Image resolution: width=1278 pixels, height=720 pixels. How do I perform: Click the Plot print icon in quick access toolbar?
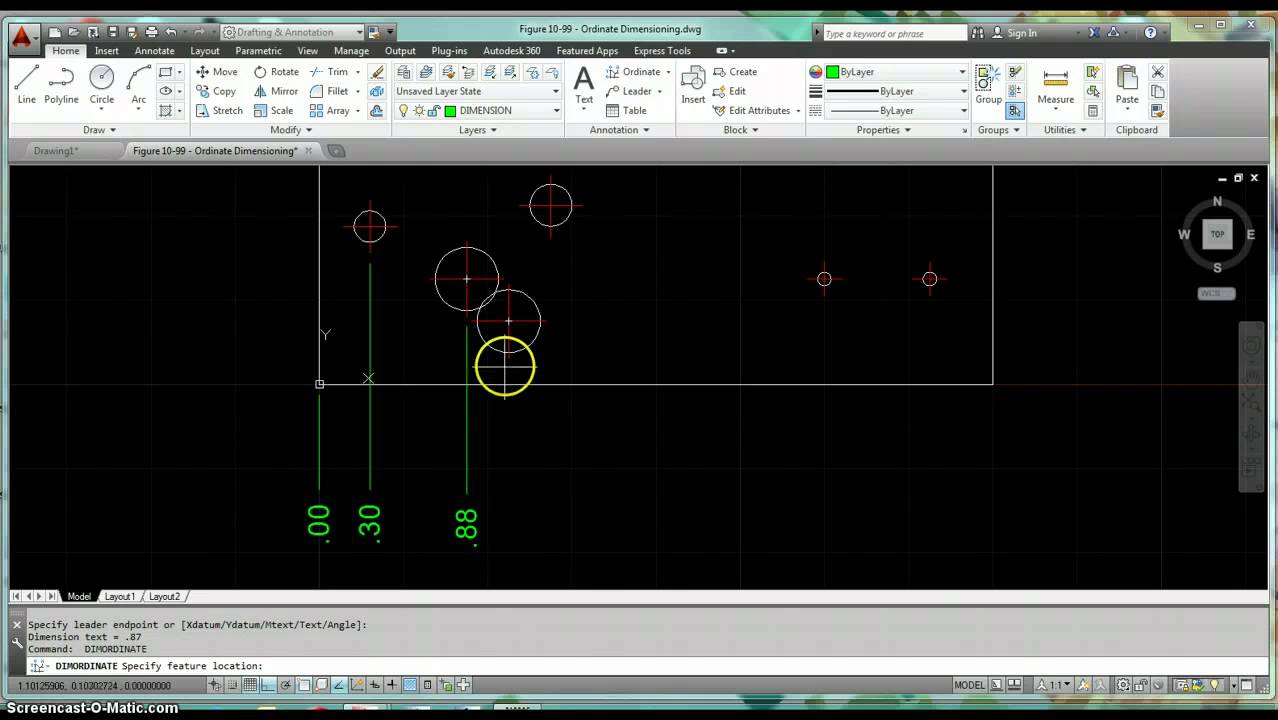[x=151, y=32]
